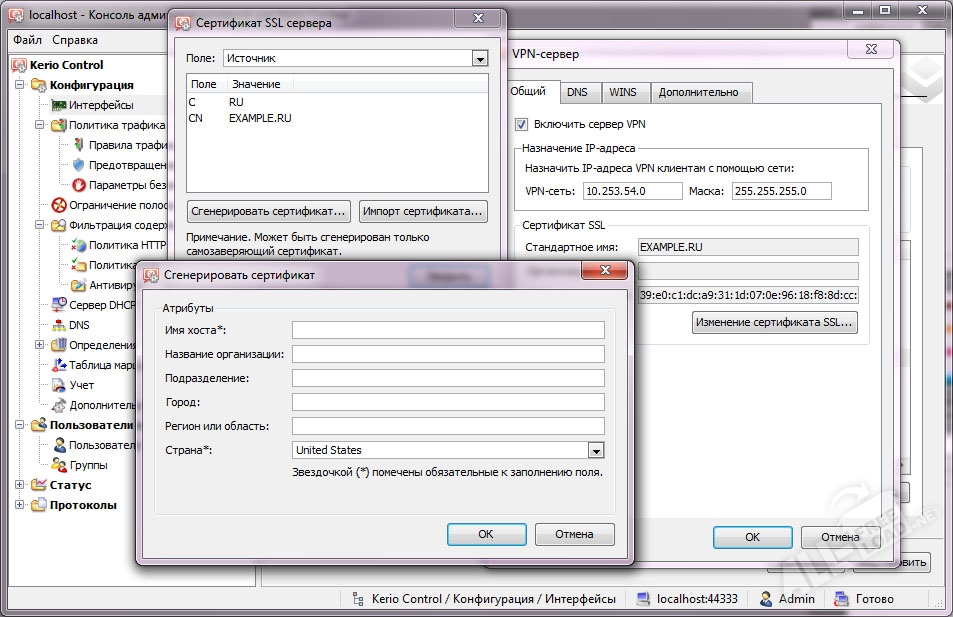Image resolution: width=953 pixels, height=617 pixels.
Task: Open the Поле source dropdown
Action: pos(479,59)
